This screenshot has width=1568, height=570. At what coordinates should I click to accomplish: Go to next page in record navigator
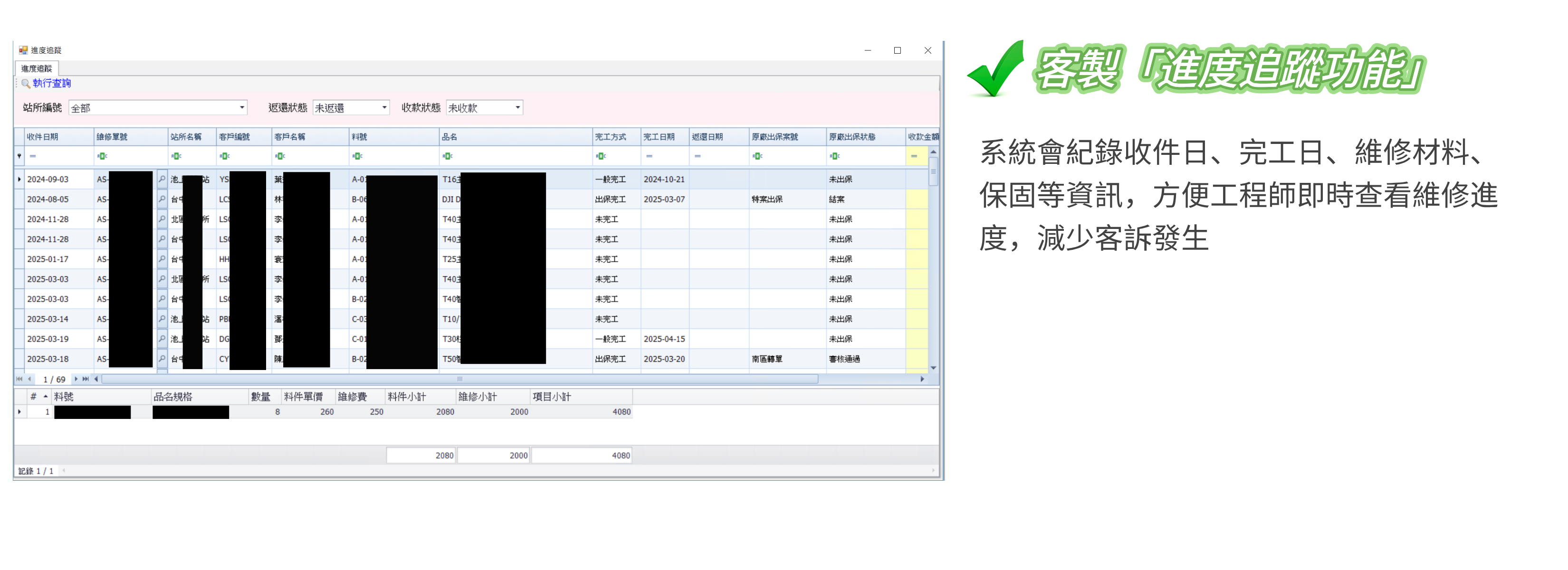(76, 379)
